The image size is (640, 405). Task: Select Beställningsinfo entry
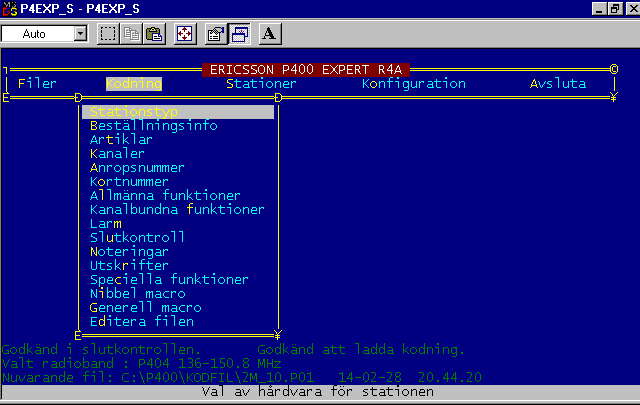coord(153,126)
